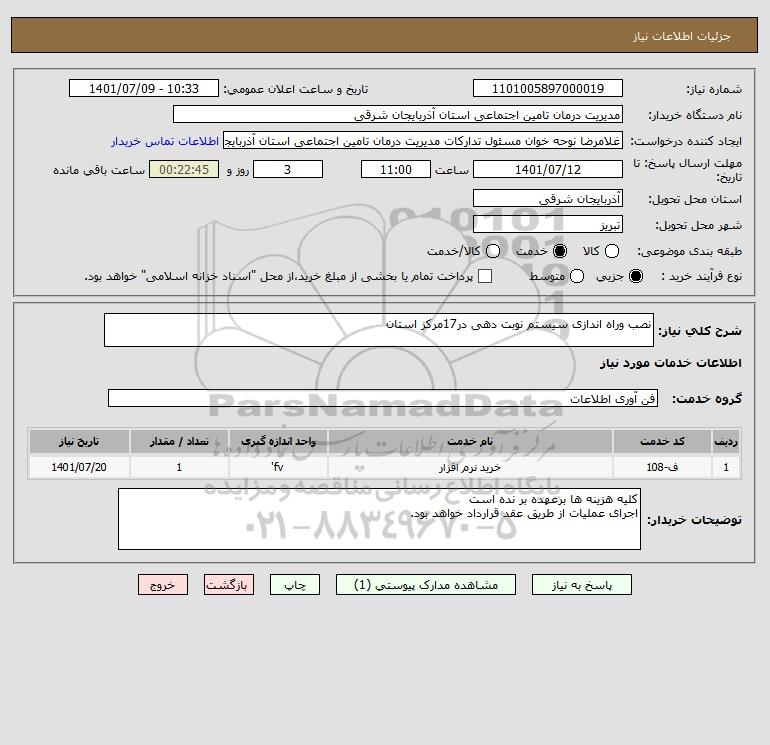Click the پاسخ به نیاز button
770x745 pixels.
(582, 585)
